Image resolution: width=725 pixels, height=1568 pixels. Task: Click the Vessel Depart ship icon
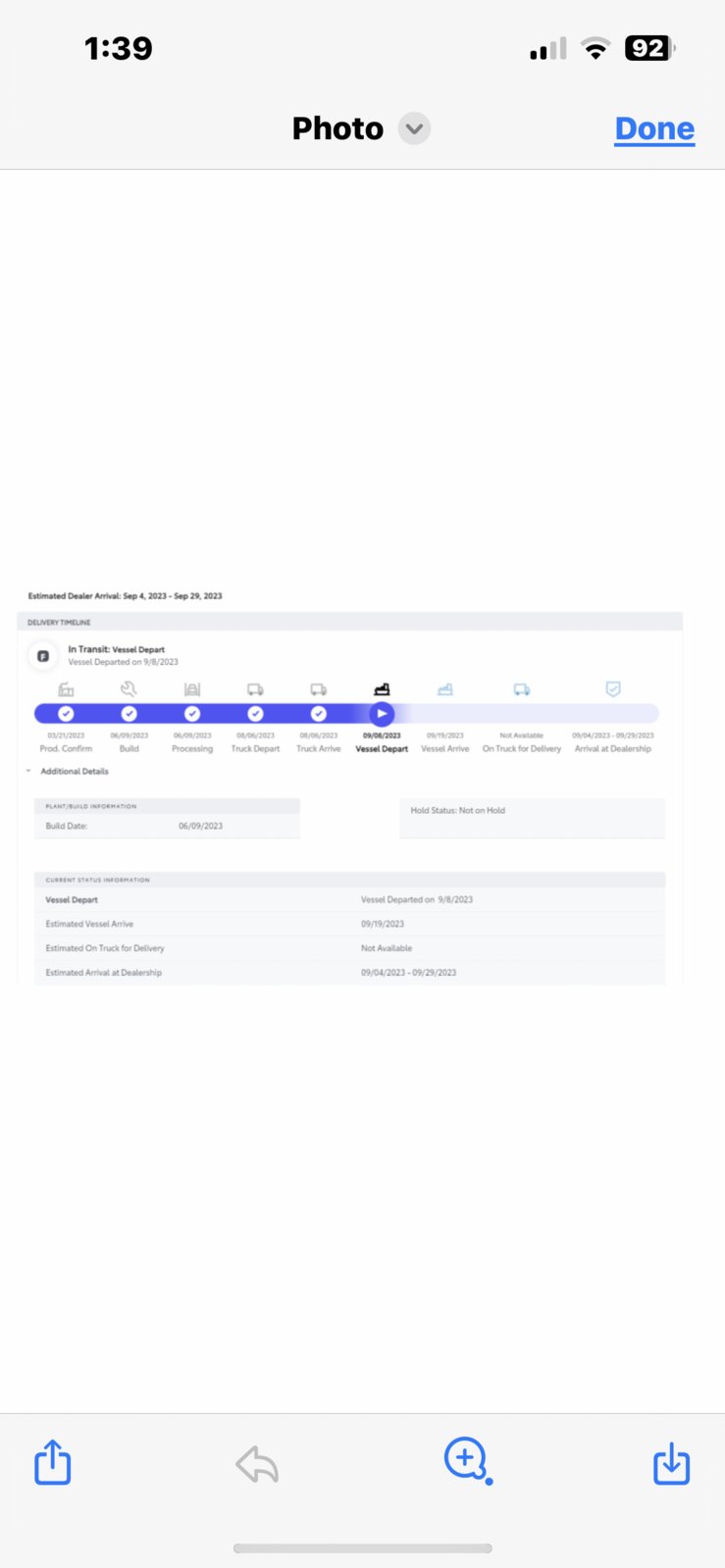click(x=382, y=689)
